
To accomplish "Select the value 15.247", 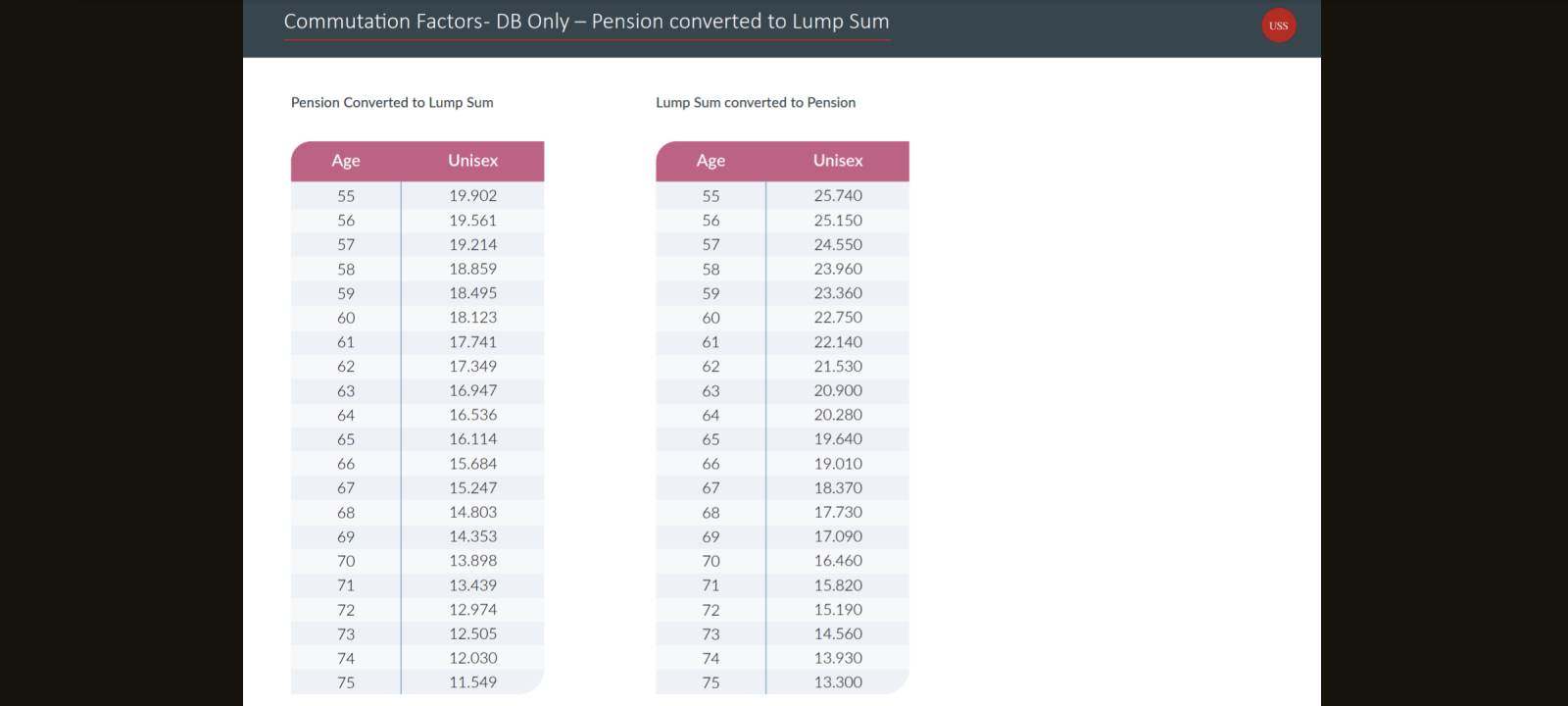I will click(x=473, y=488).
